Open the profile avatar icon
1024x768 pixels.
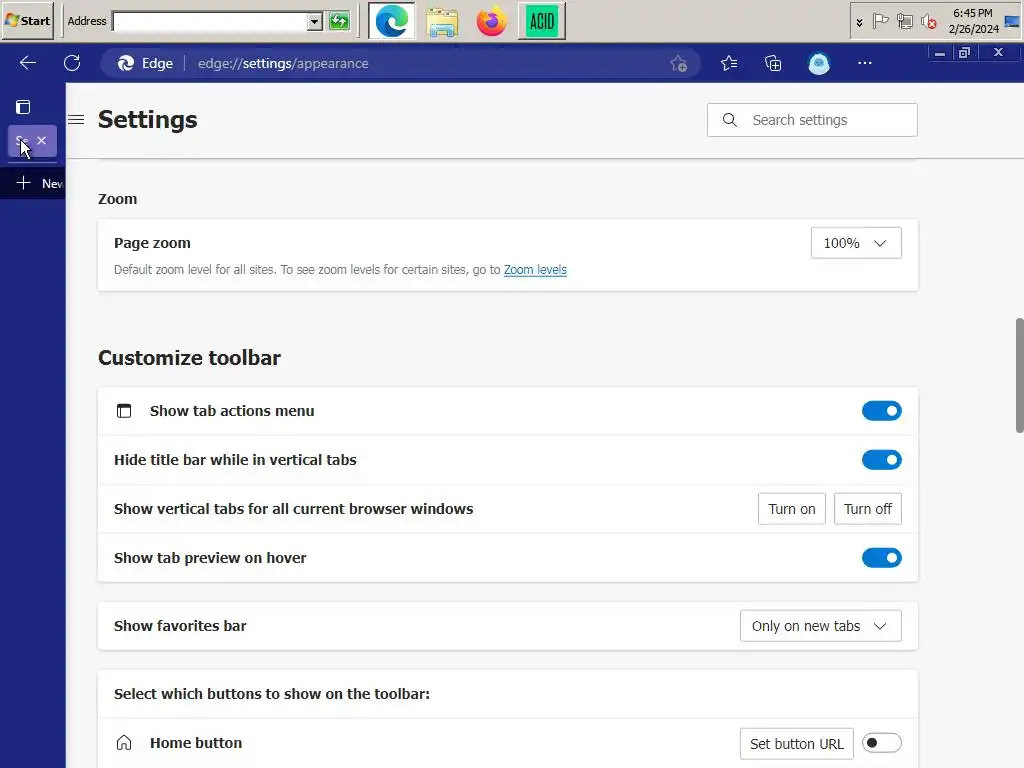click(819, 63)
